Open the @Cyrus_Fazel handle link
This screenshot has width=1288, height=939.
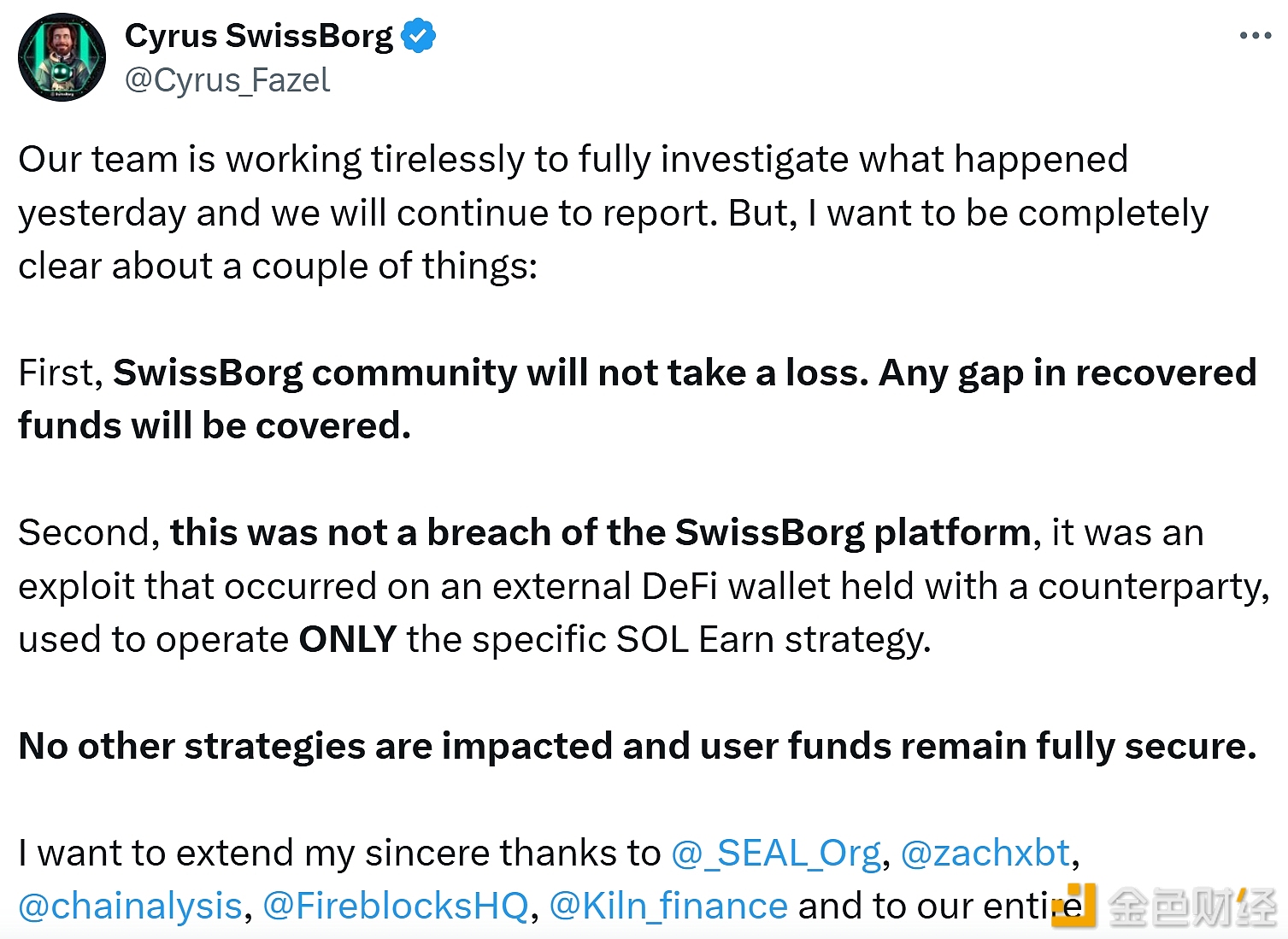[227, 80]
